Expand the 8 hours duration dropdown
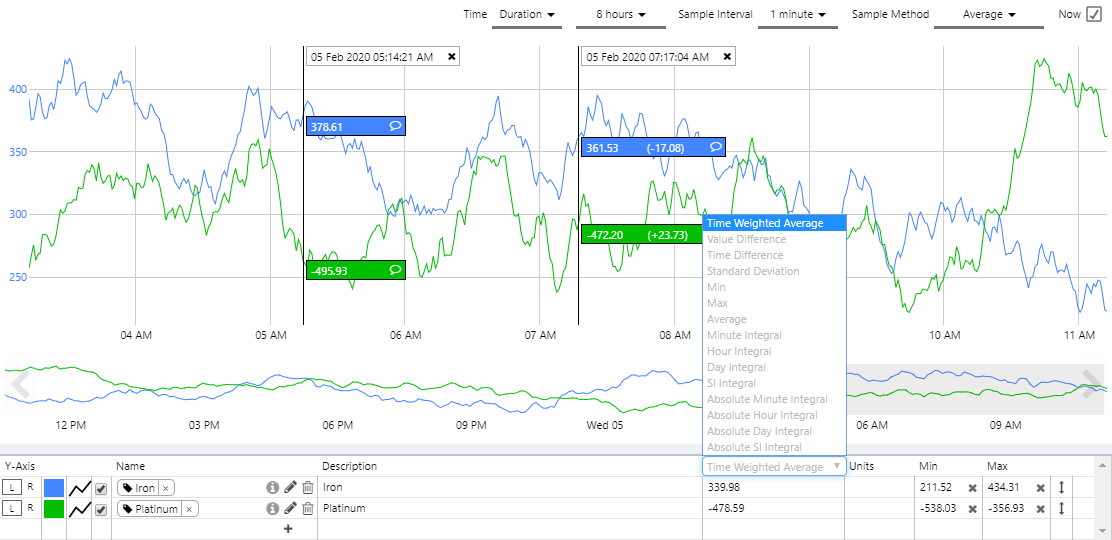Image resolution: width=1112 pixels, height=540 pixels. pyautogui.click(x=617, y=15)
